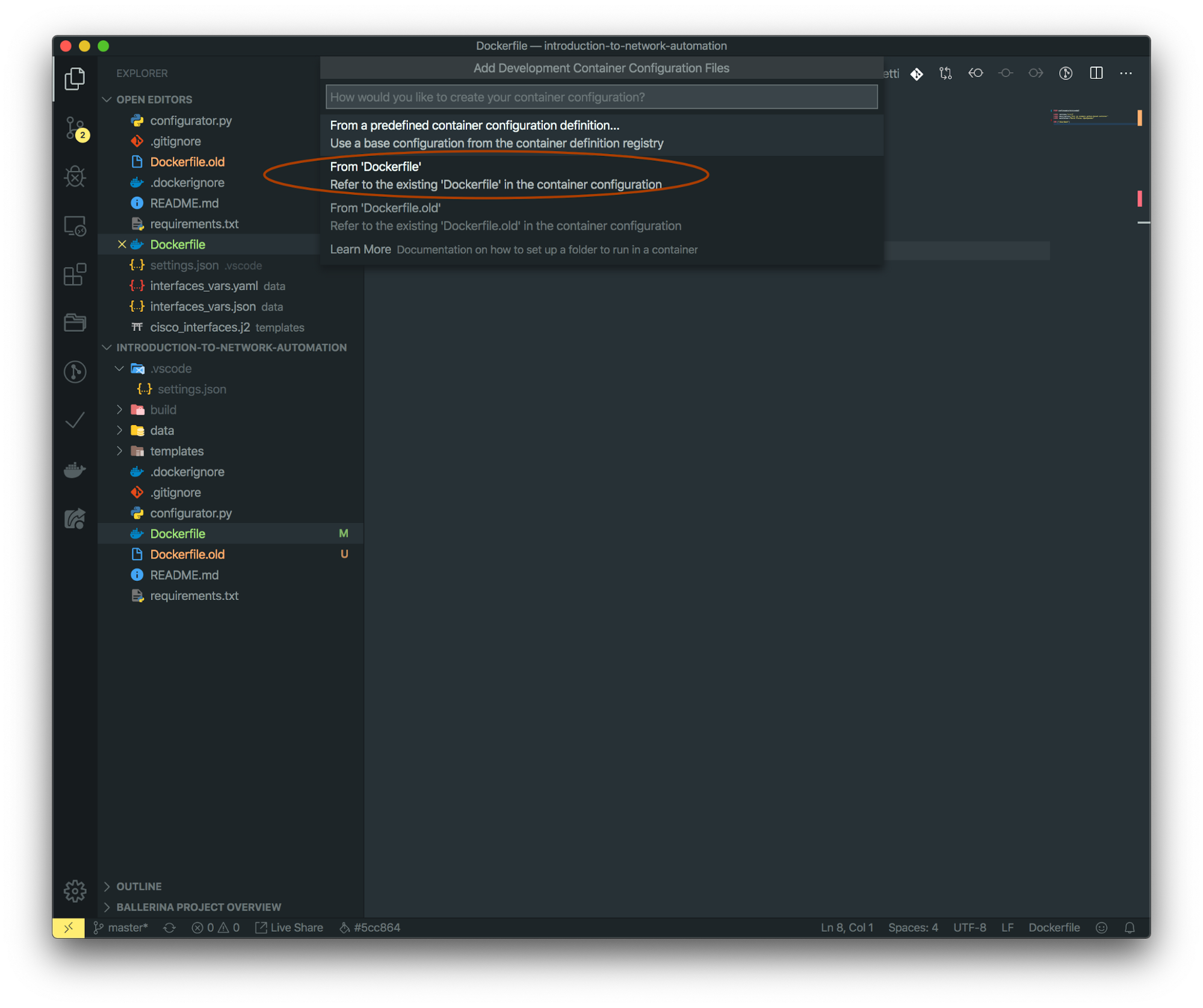Change encoding via UTF-8 indicator
1203x1008 pixels.
970,927
